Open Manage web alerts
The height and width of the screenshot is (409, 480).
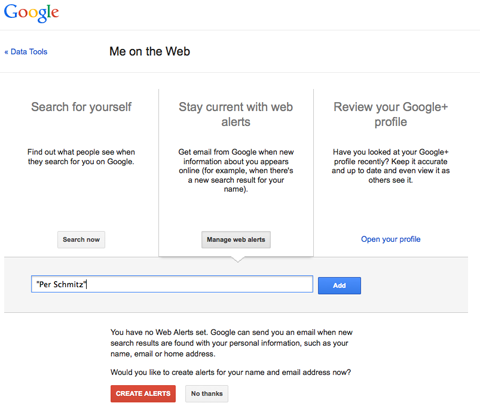click(236, 240)
